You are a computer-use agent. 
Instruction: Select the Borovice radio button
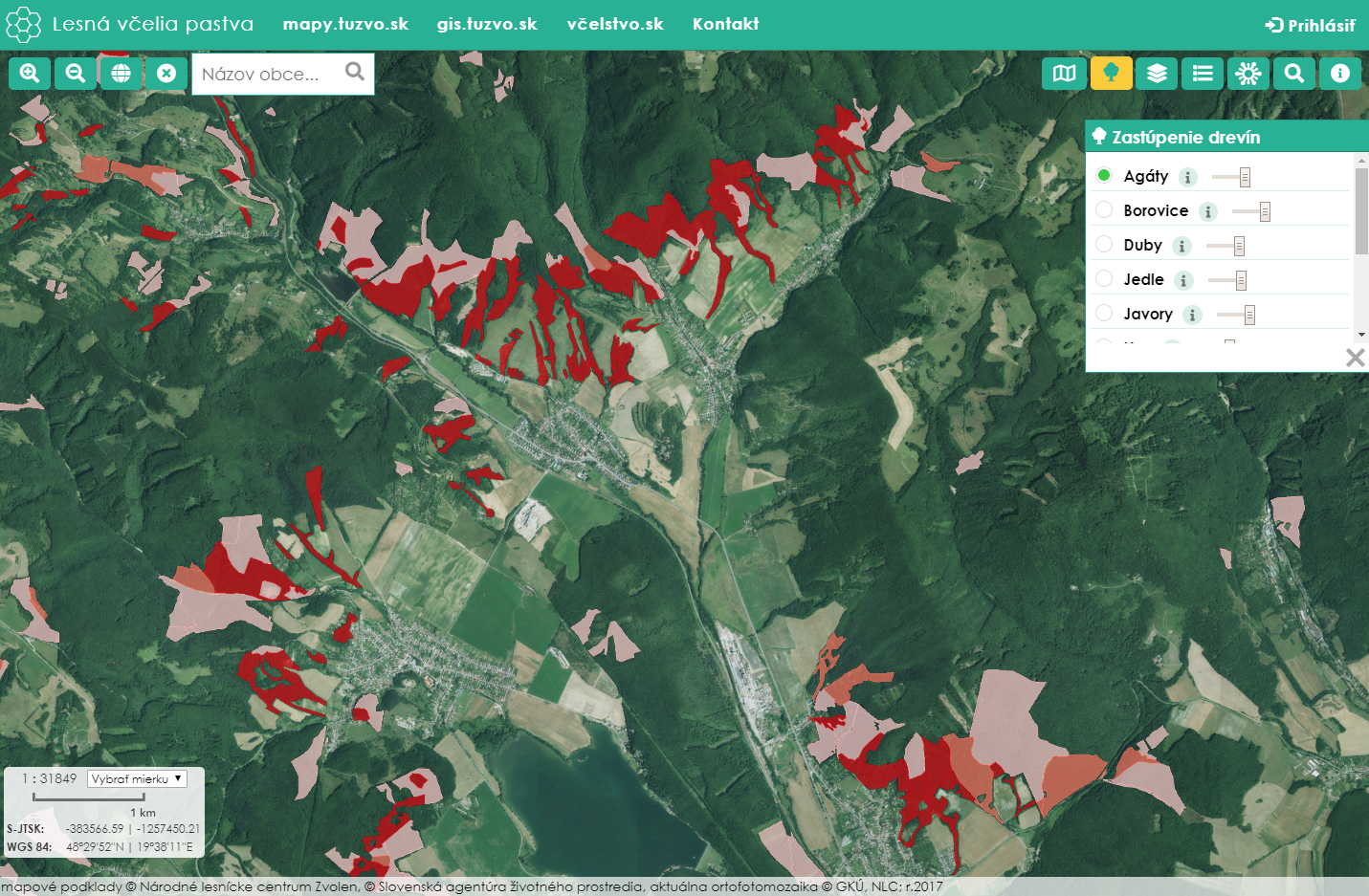point(1104,209)
